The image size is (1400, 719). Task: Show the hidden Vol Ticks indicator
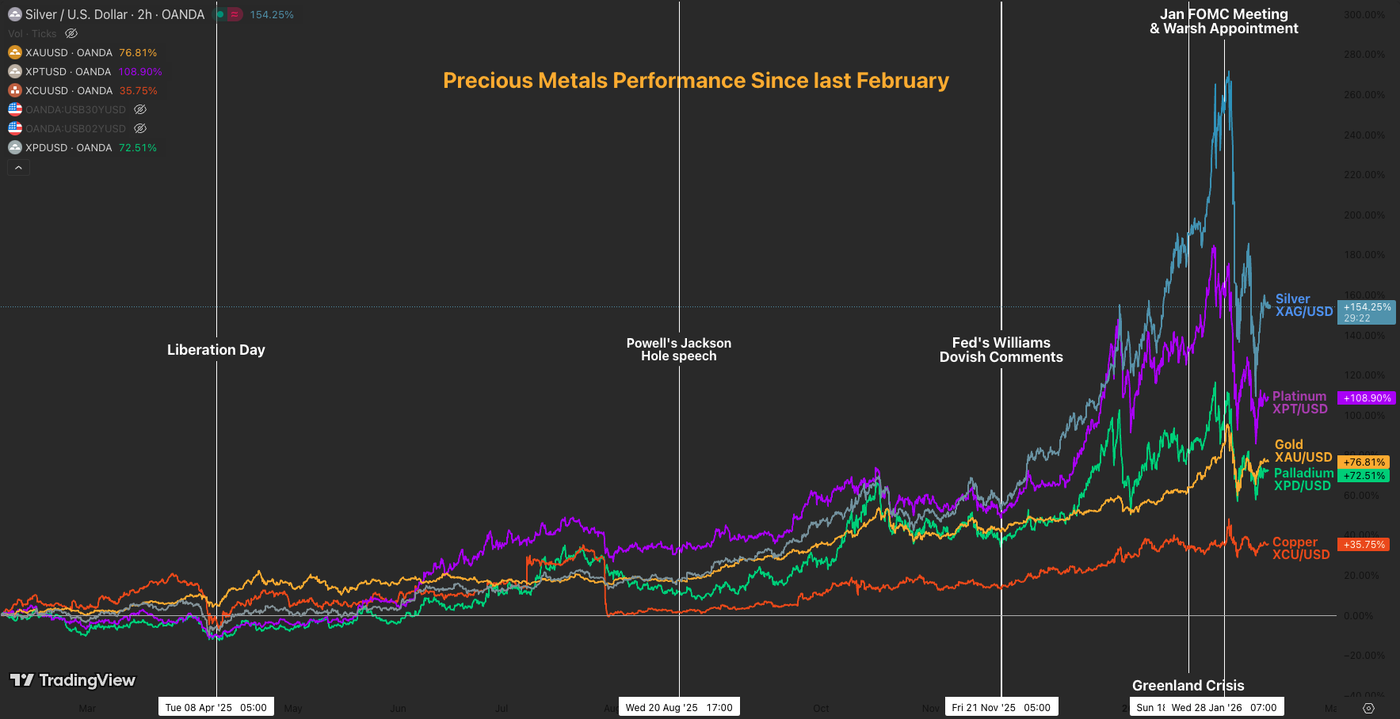(x=71, y=33)
